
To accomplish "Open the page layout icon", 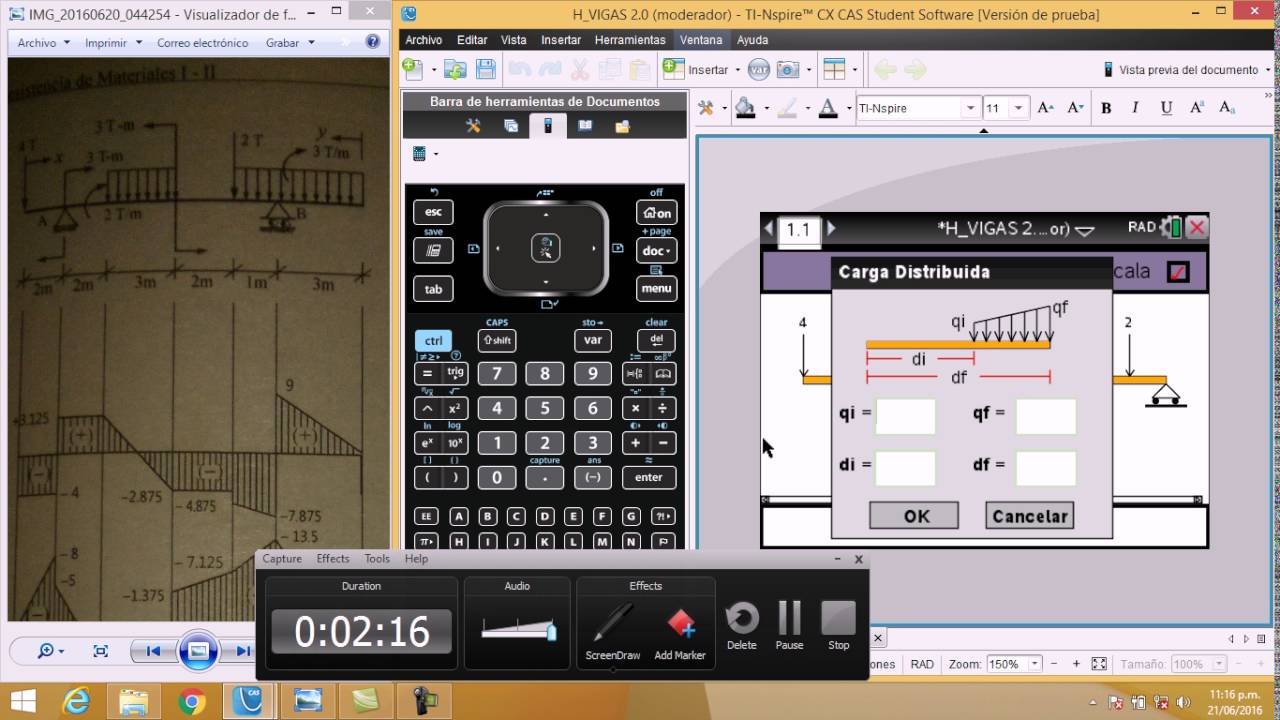I will click(834, 69).
